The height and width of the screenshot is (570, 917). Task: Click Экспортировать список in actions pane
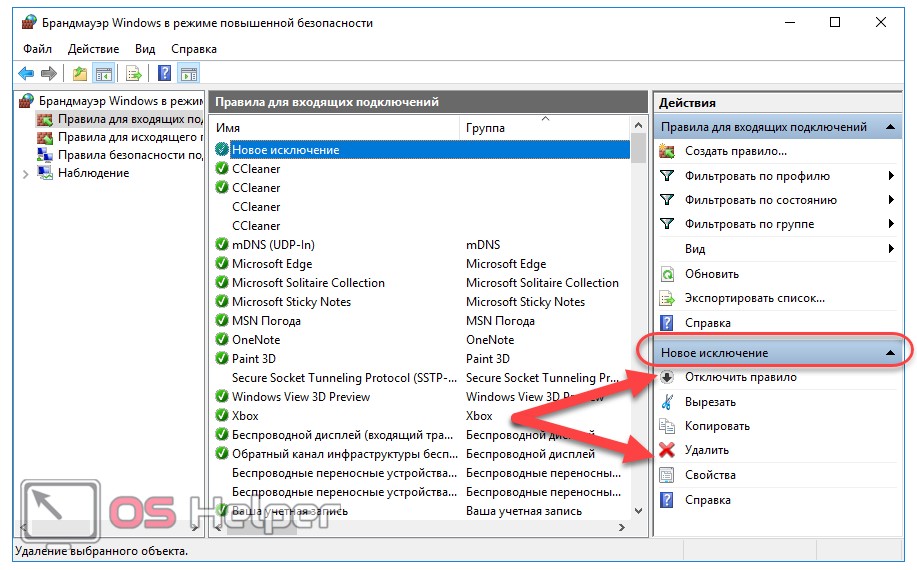pos(754,298)
